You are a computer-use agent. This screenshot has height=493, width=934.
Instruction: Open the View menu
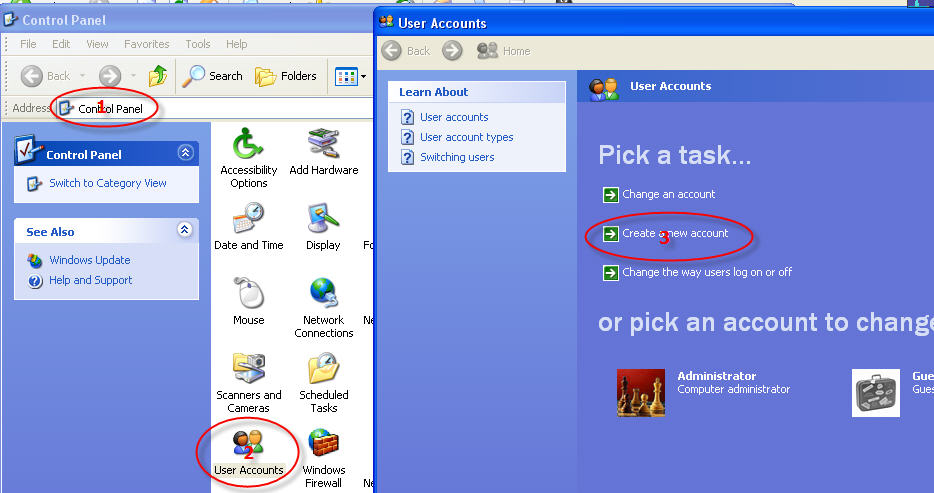tap(97, 44)
